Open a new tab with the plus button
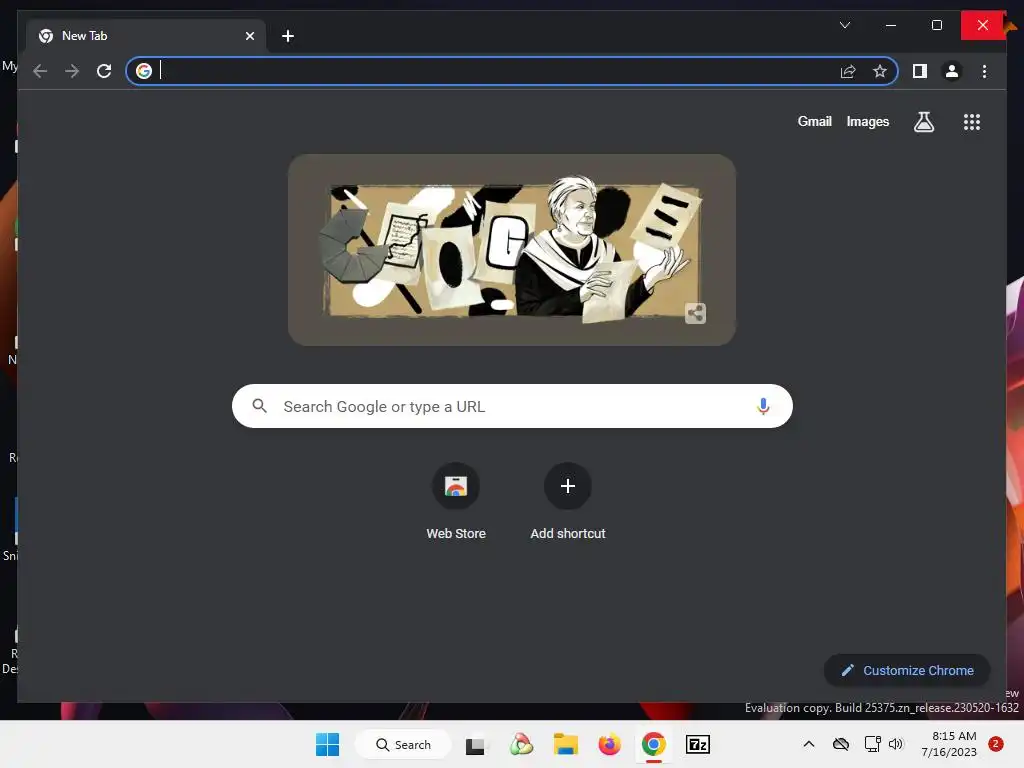This screenshot has height=768, width=1024. point(287,36)
